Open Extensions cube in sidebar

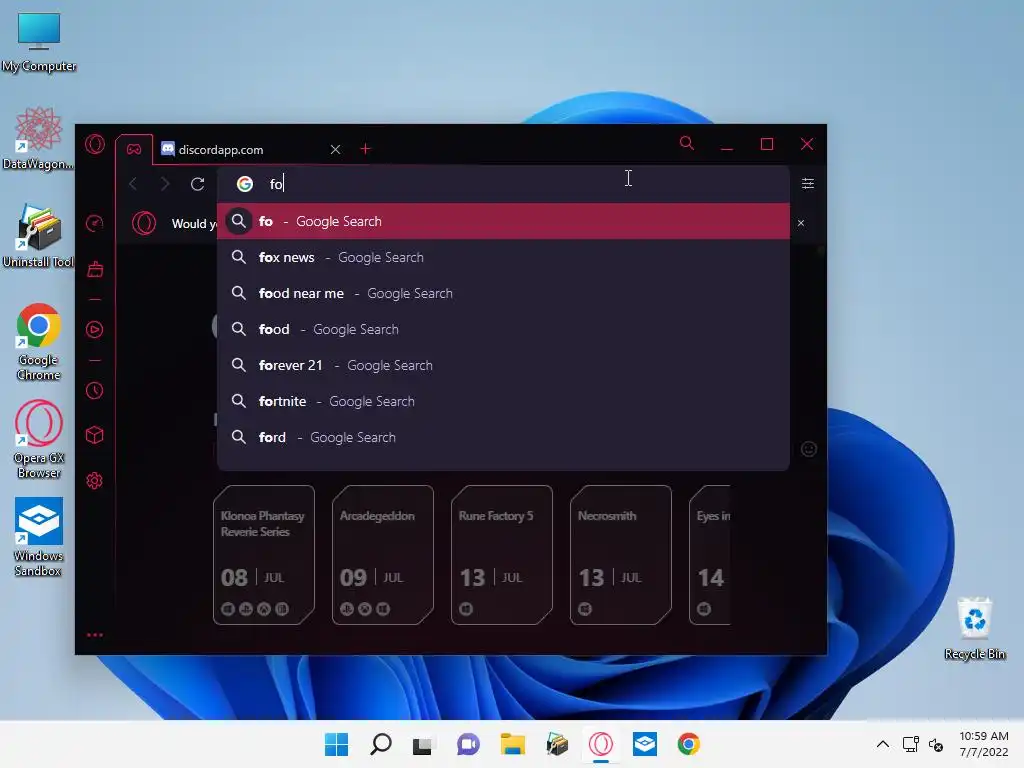coord(95,435)
